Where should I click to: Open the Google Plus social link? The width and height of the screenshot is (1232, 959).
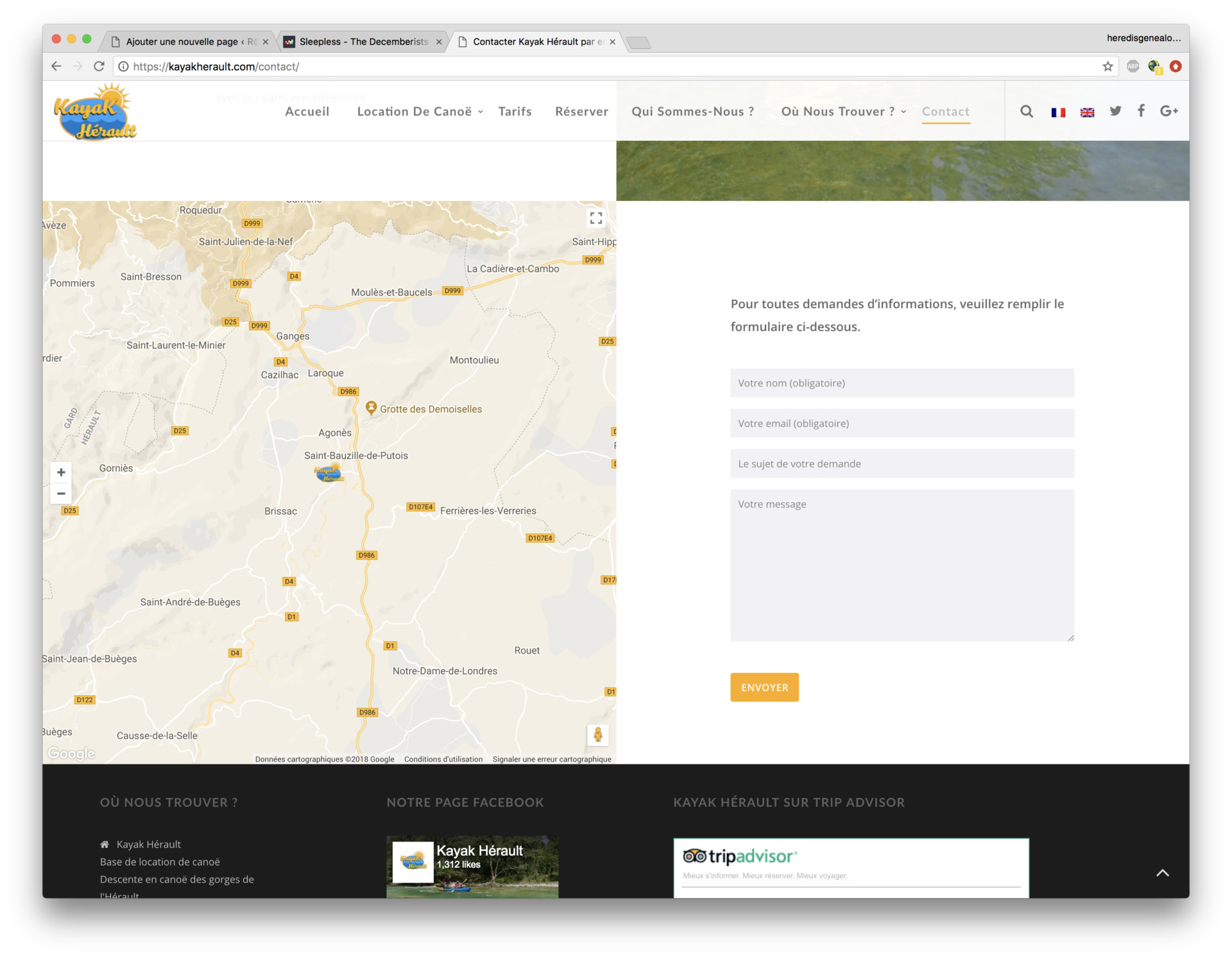[x=1169, y=111]
